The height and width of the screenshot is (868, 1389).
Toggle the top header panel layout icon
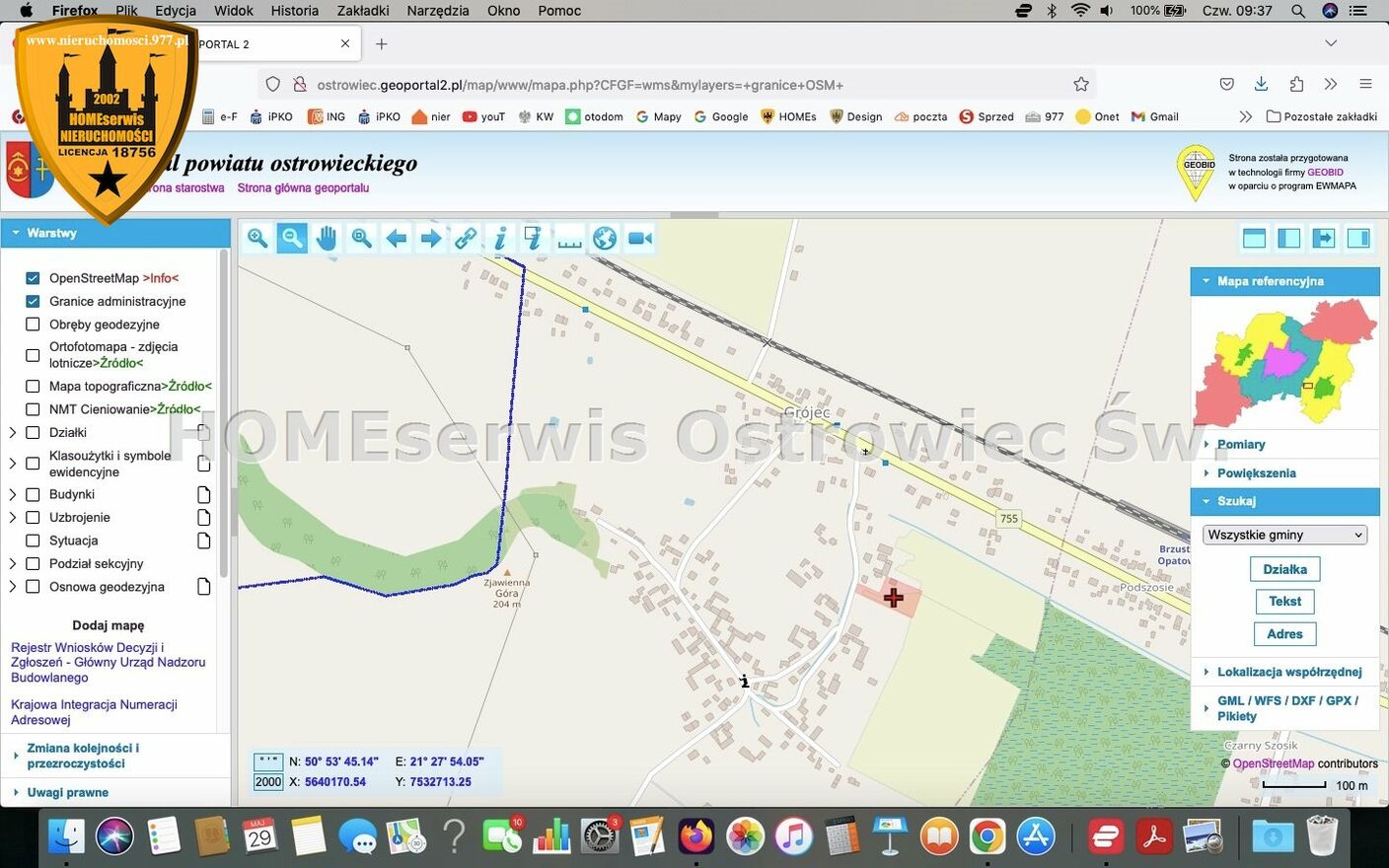1255,238
